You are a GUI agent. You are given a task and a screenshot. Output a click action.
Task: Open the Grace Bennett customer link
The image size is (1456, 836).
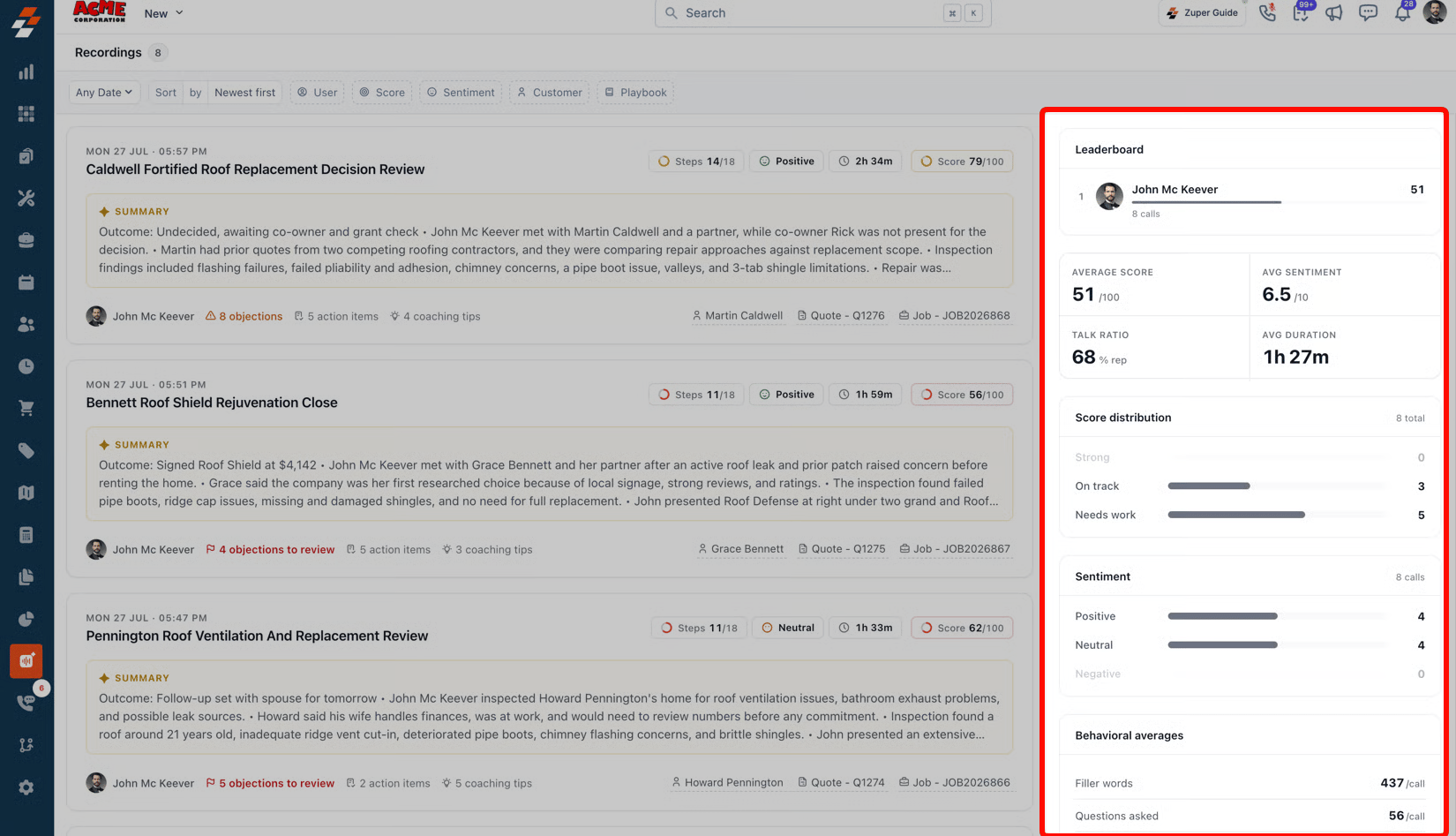tap(741, 548)
